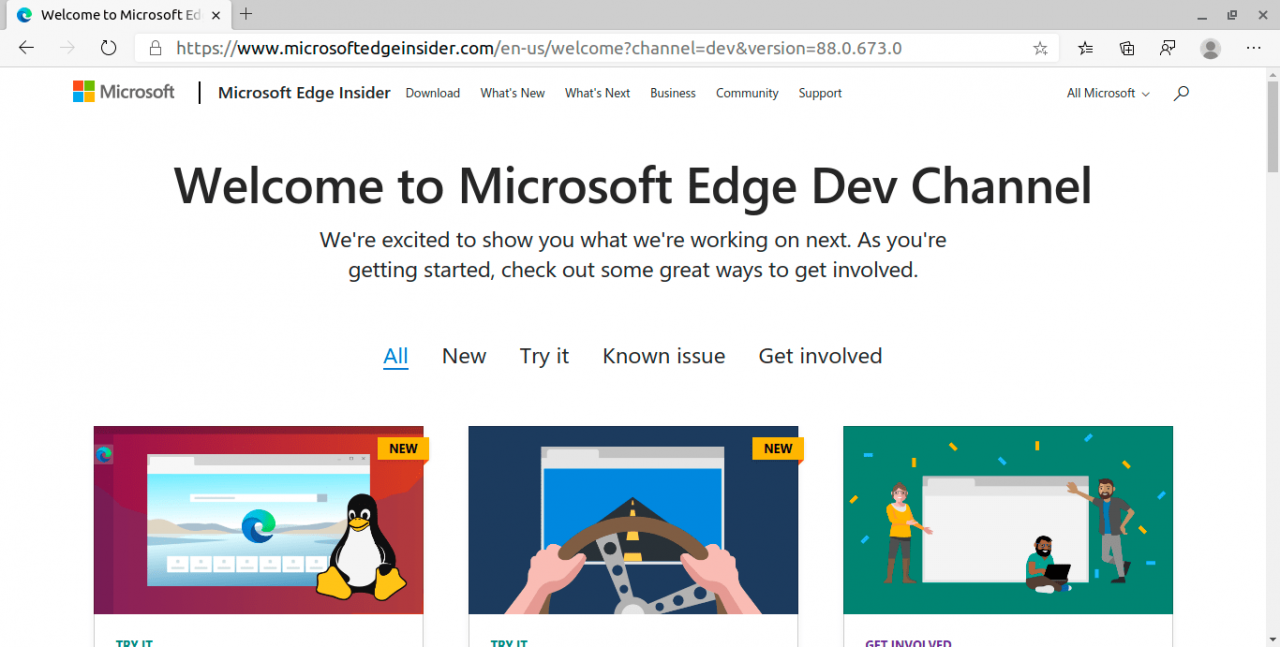Image resolution: width=1280 pixels, height=647 pixels.
Task: Open the Collections panel
Action: point(1127,48)
